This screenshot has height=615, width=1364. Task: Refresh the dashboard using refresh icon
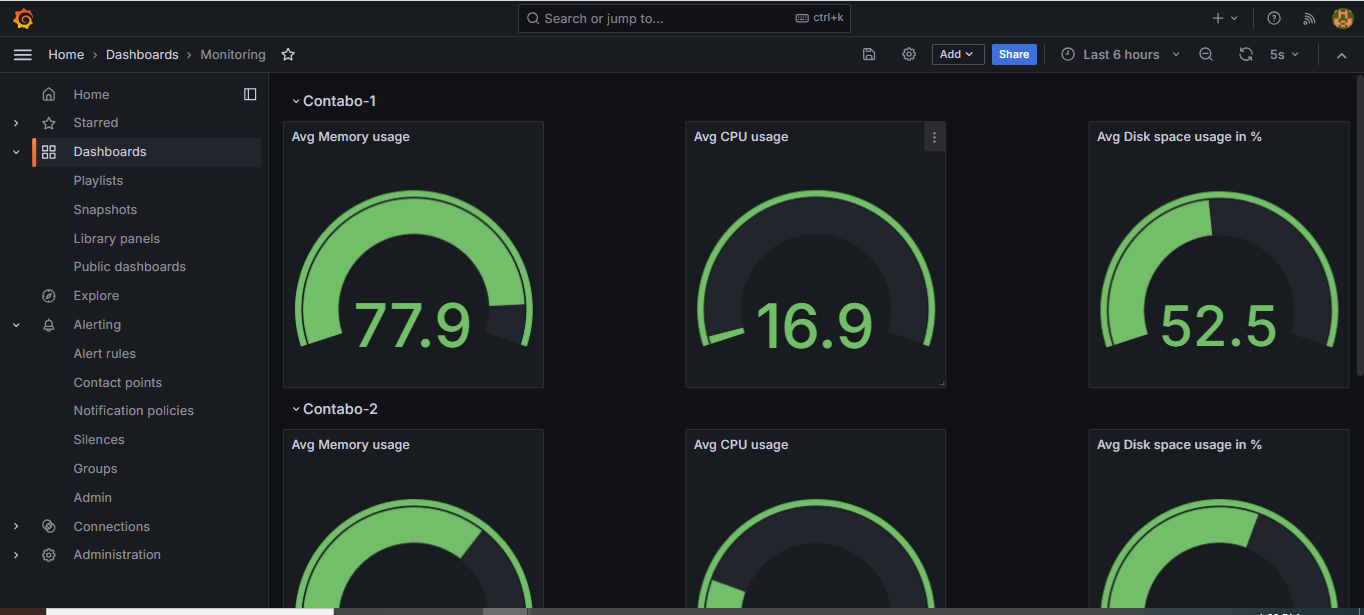point(1245,55)
